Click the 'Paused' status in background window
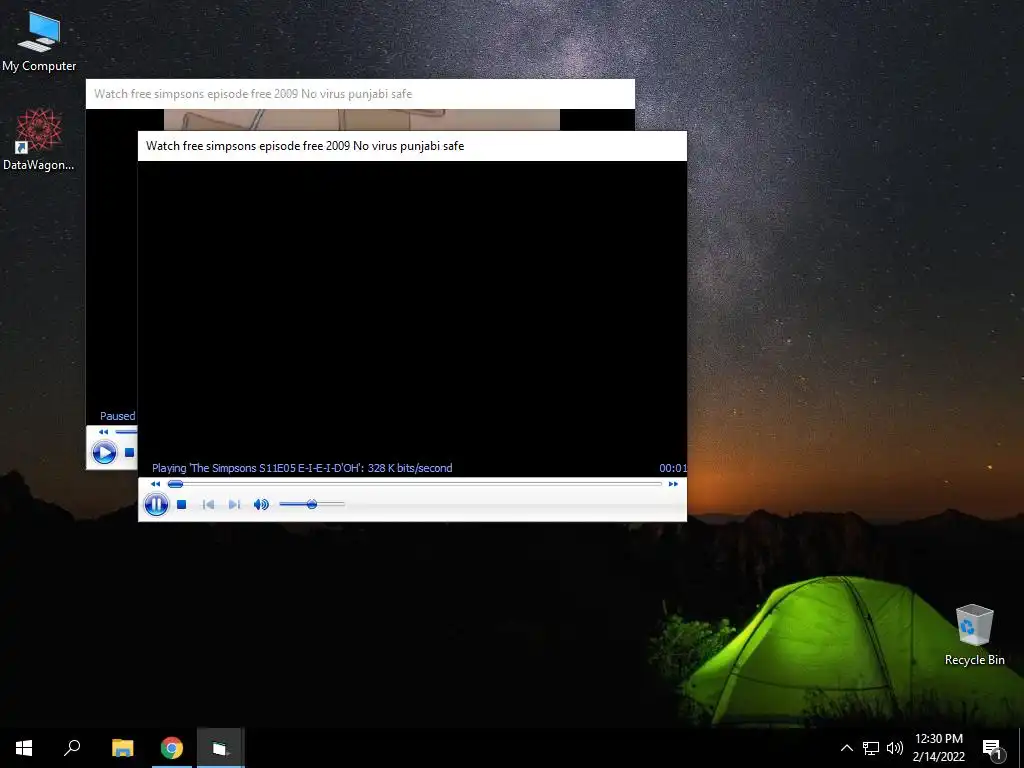Screen dimensions: 1024x768 (x=118, y=416)
